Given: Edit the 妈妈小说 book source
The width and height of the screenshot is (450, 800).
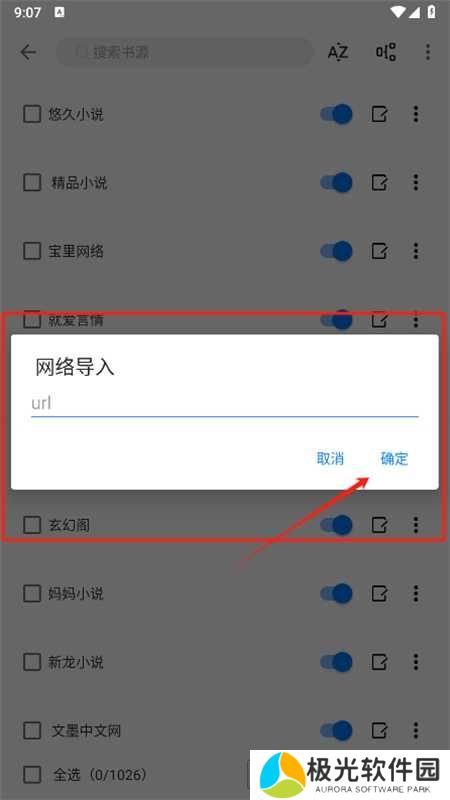Looking at the screenshot, I should tap(379, 593).
